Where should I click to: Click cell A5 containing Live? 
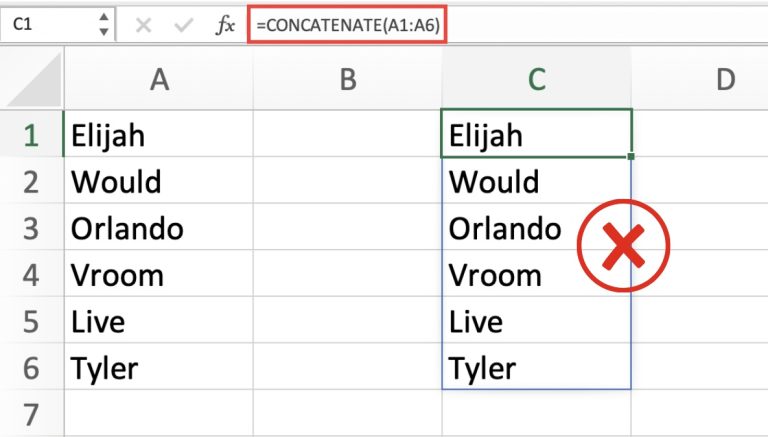(x=158, y=321)
